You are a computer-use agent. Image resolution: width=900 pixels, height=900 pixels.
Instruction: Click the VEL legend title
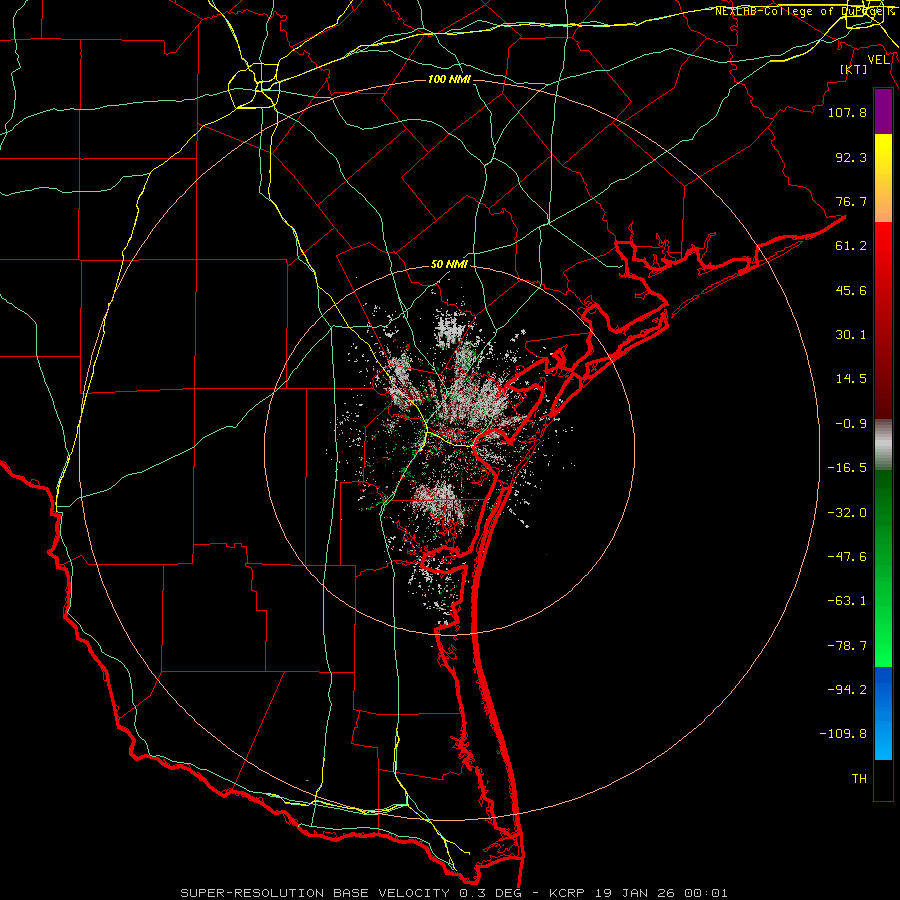click(x=878, y=60)
